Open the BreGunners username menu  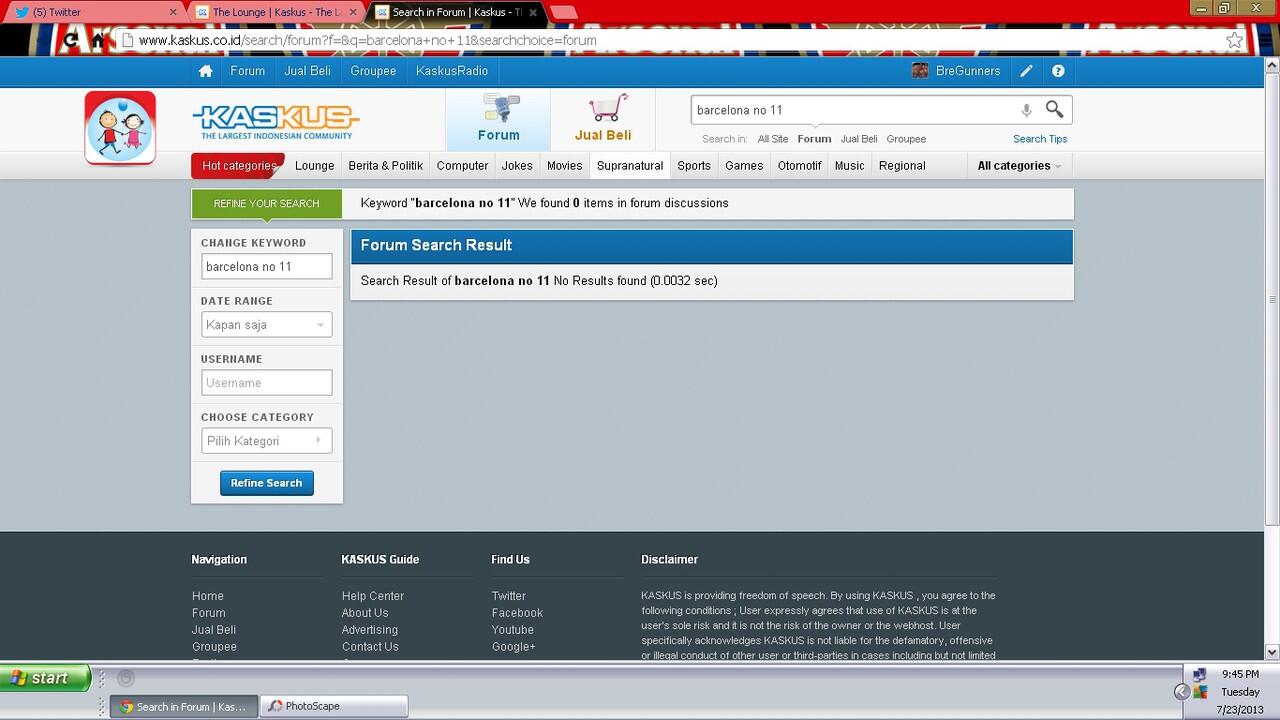click(x=968, y=71)
